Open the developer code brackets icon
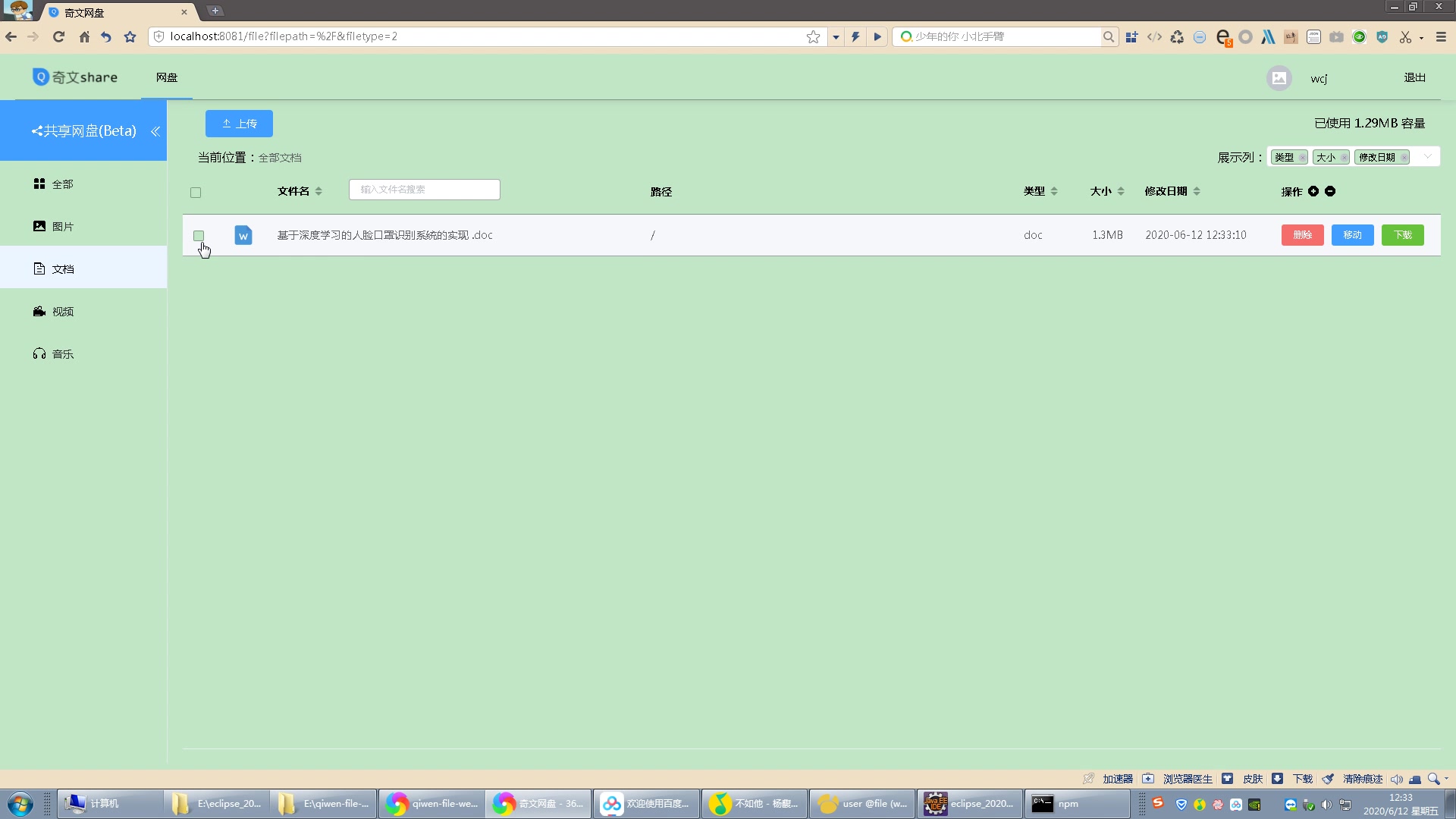This screenshot has width=1456, height=819. point(1154,36)
